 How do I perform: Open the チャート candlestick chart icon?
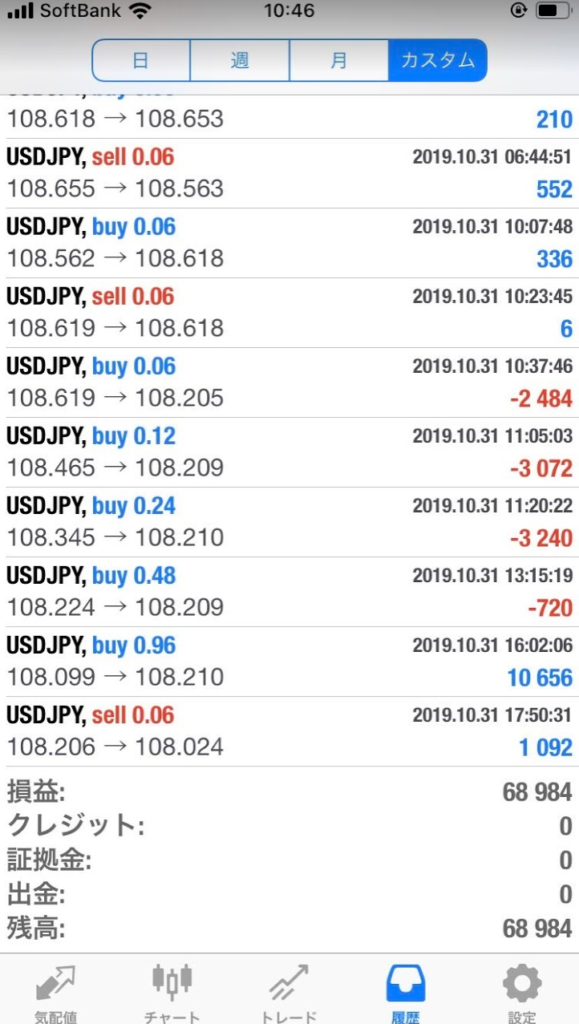click(172, 980)
